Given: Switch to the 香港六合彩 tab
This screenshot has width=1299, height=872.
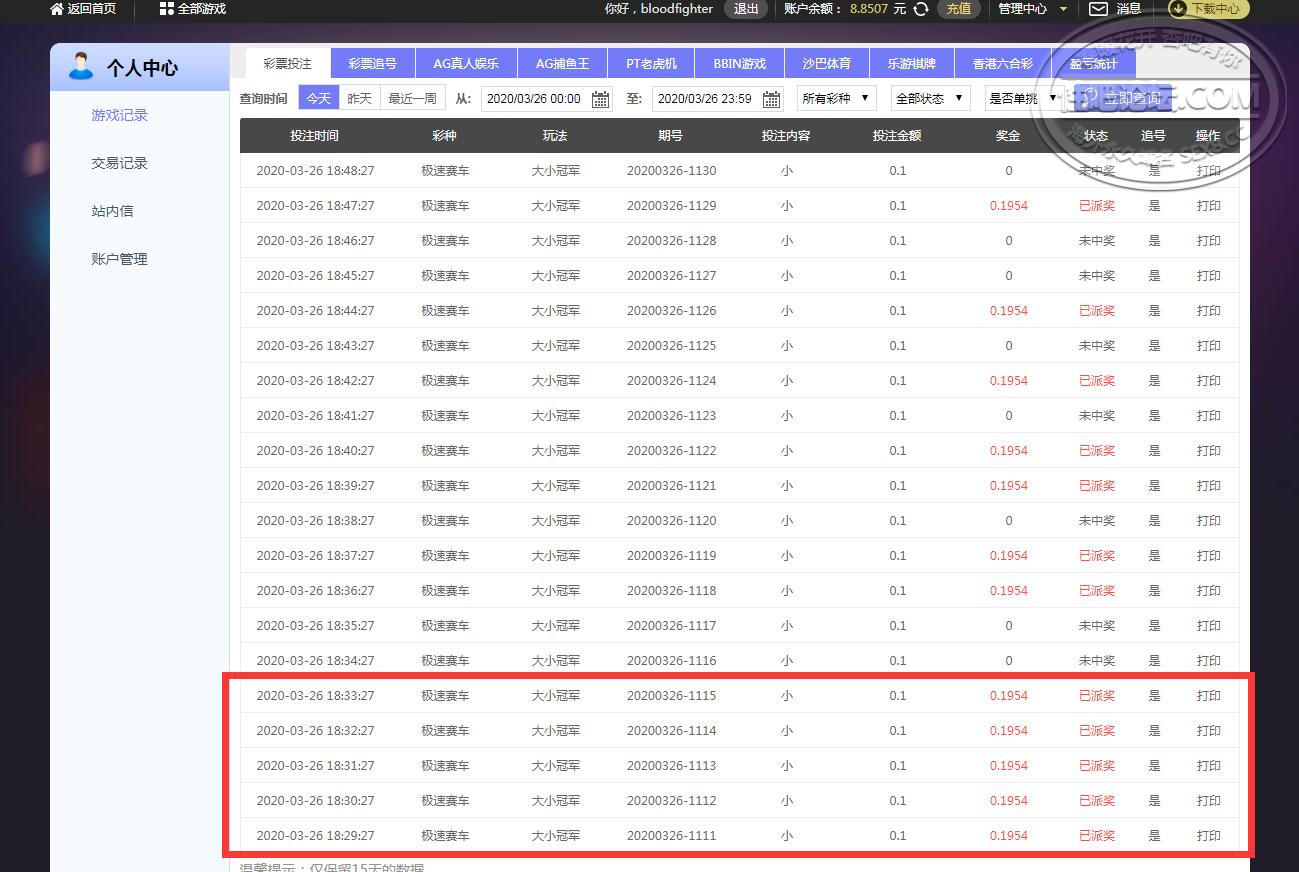Looking at the screenshot, I should click(1002, 64).
